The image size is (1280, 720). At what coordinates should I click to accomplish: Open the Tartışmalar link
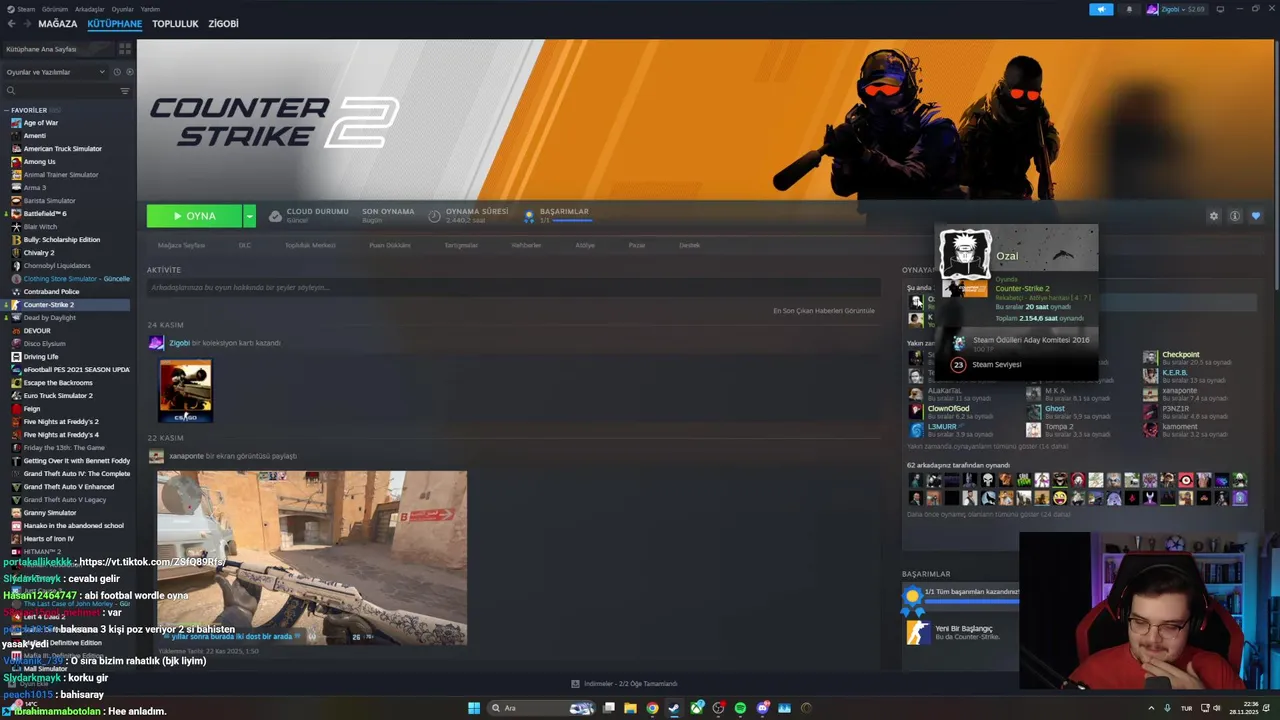461,245
